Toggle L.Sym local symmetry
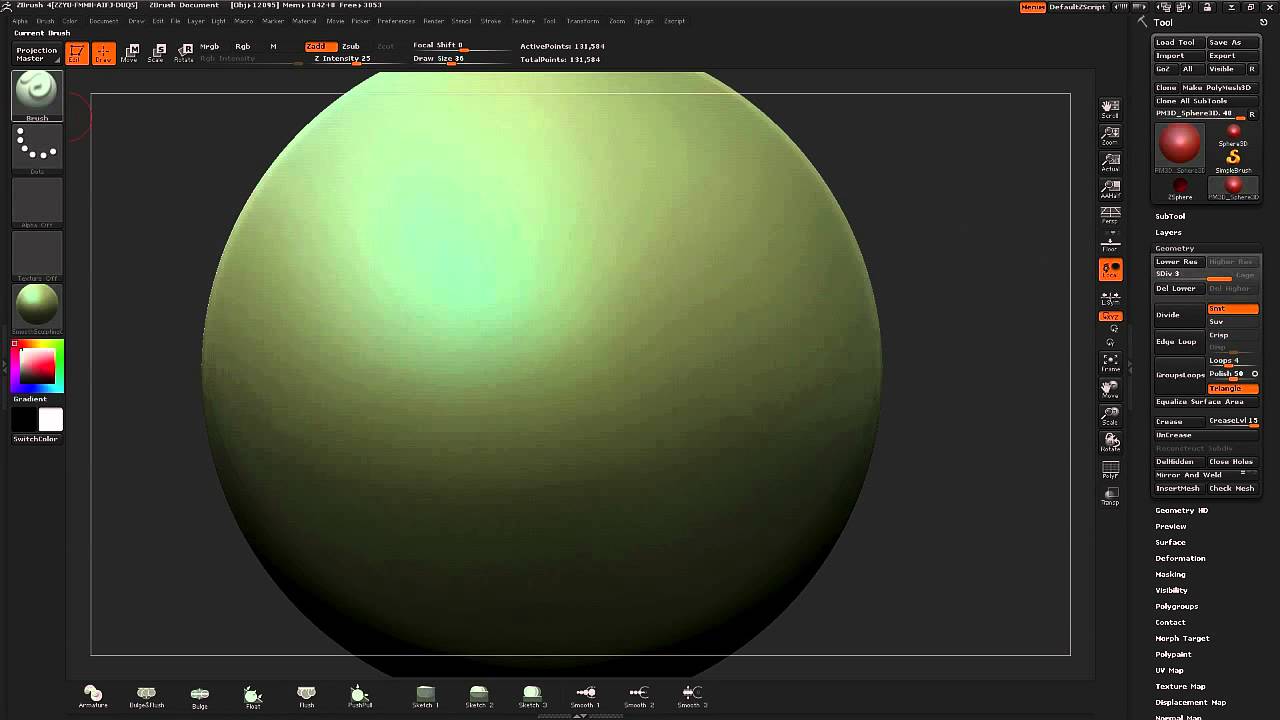The width and height of the screenshot is (1280, 720). click(1110, 298)
